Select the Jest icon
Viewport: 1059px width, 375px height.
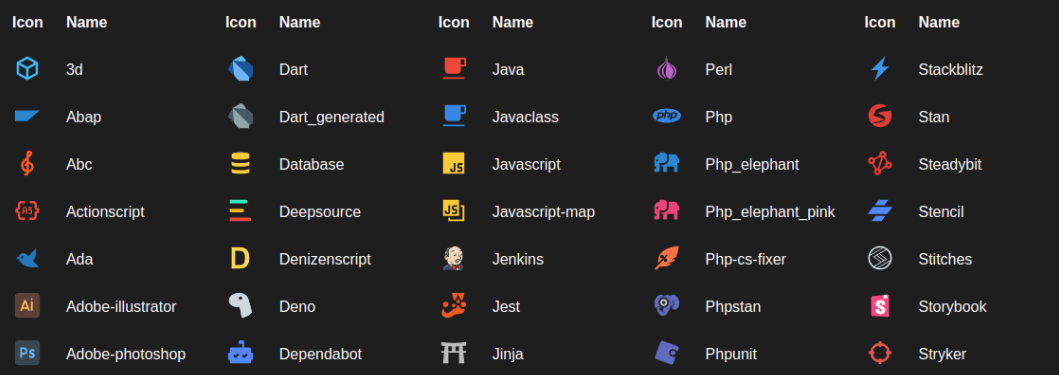click(x=454, y=305)
